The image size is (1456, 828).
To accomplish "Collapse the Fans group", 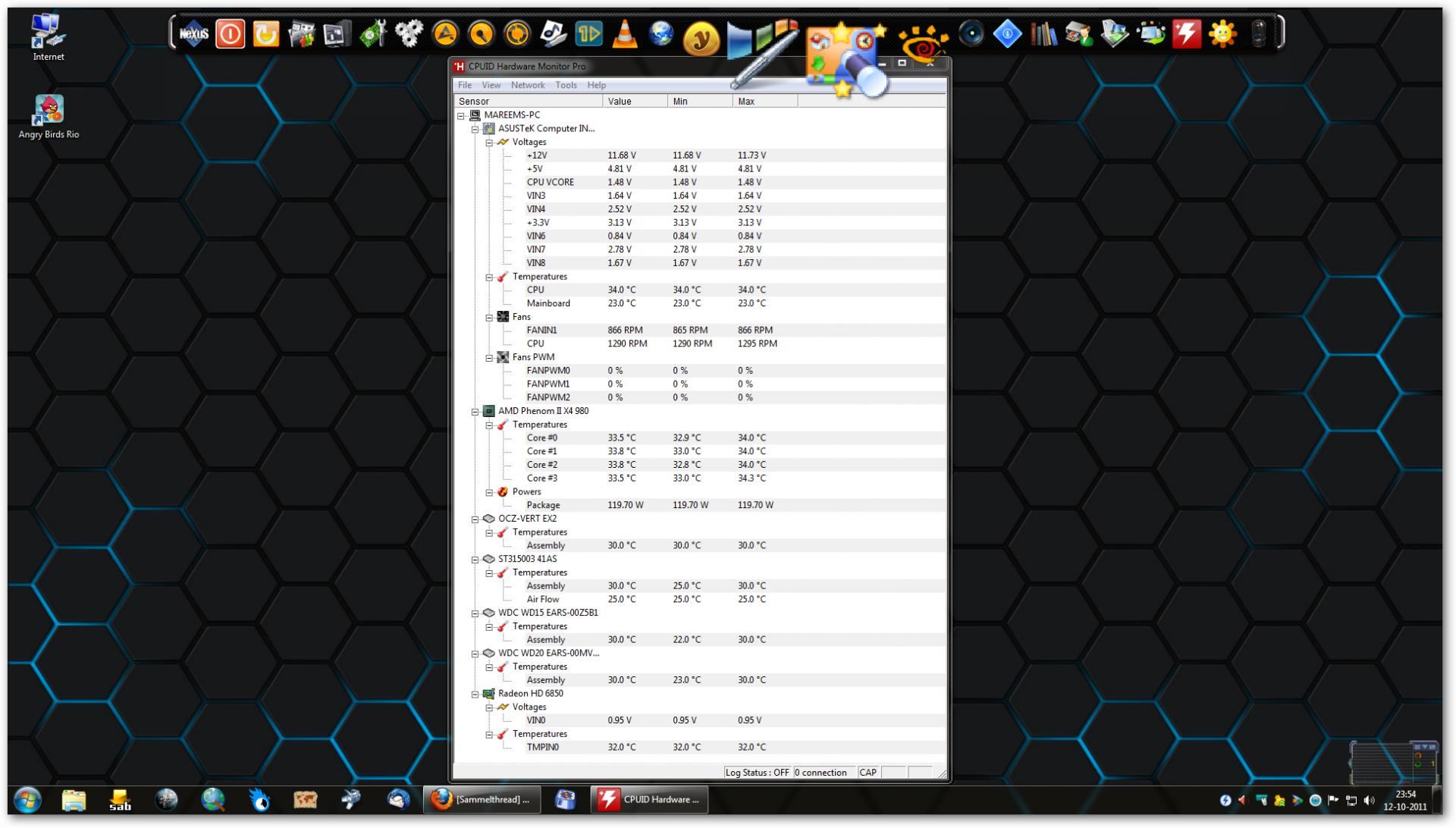I will 489,317.
